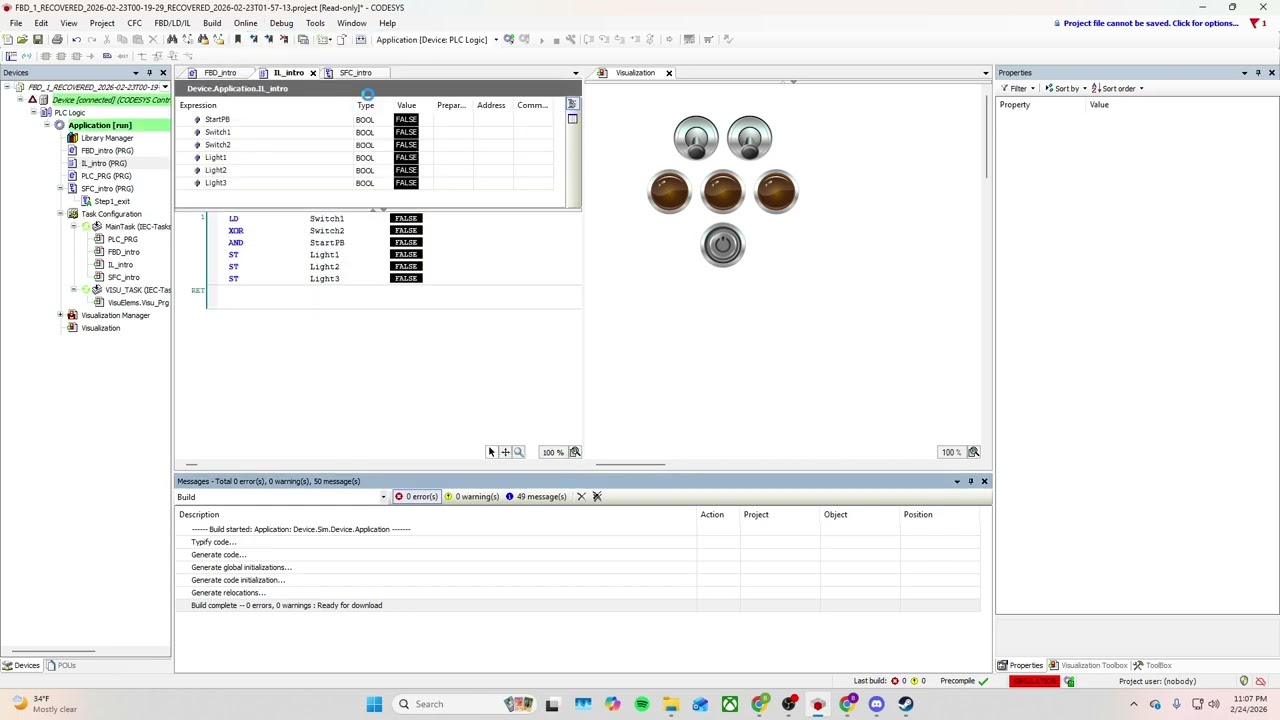Click the Find binoculars toolbar icon
The image size is (1280, 720).
tap(172, 39)
